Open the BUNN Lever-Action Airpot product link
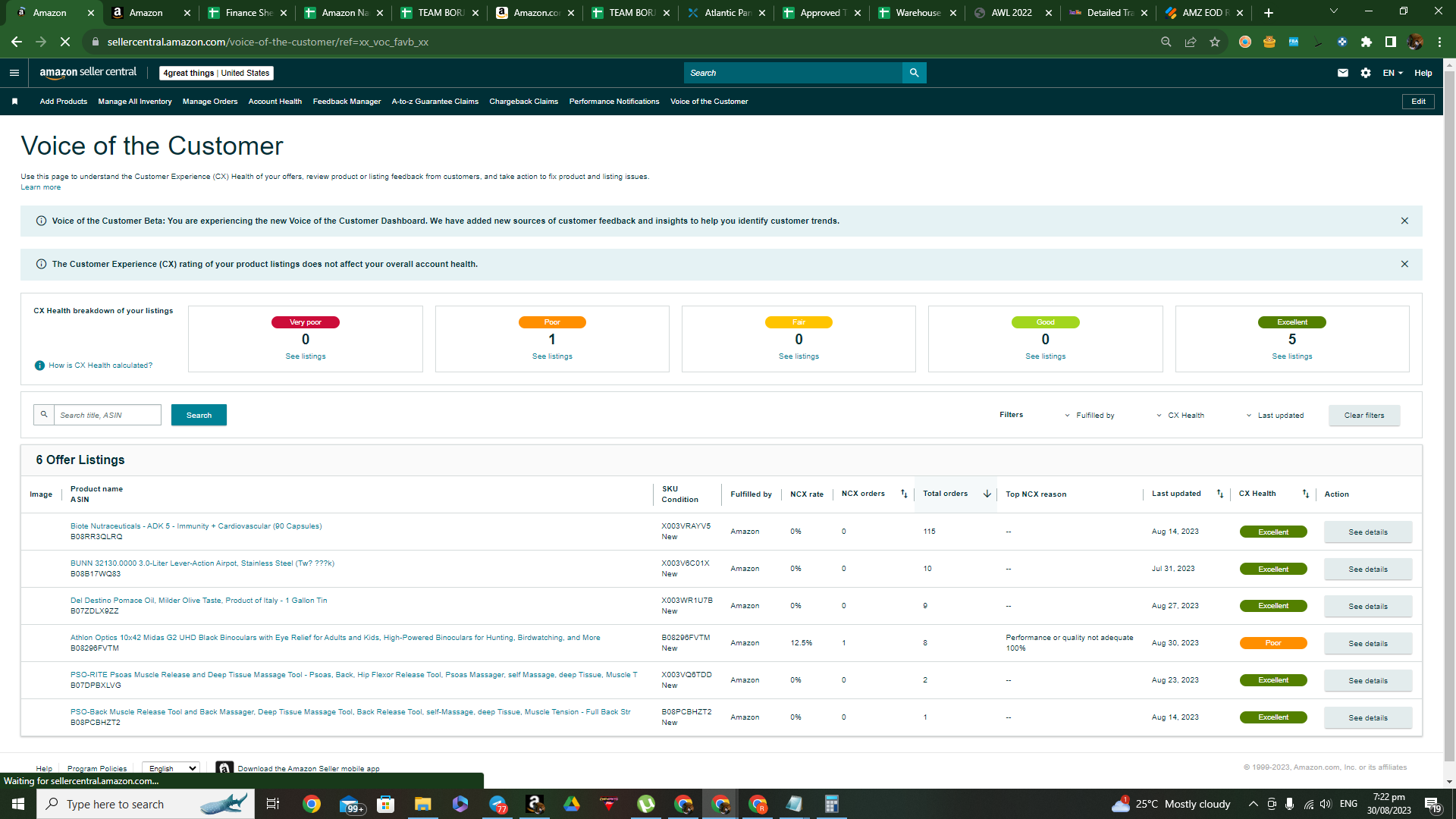1456x819 pixels. pos(202,563)
